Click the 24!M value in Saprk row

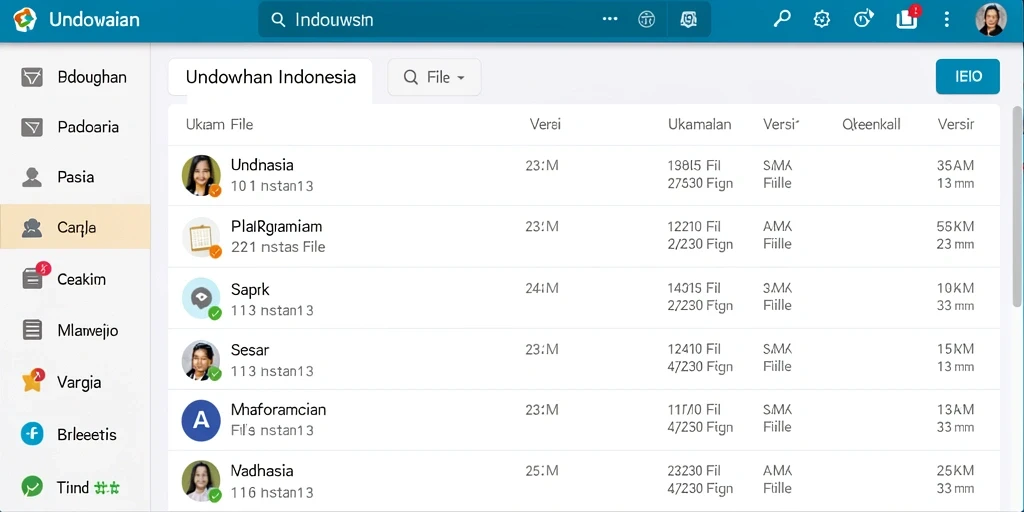click(x=542, y=288)
